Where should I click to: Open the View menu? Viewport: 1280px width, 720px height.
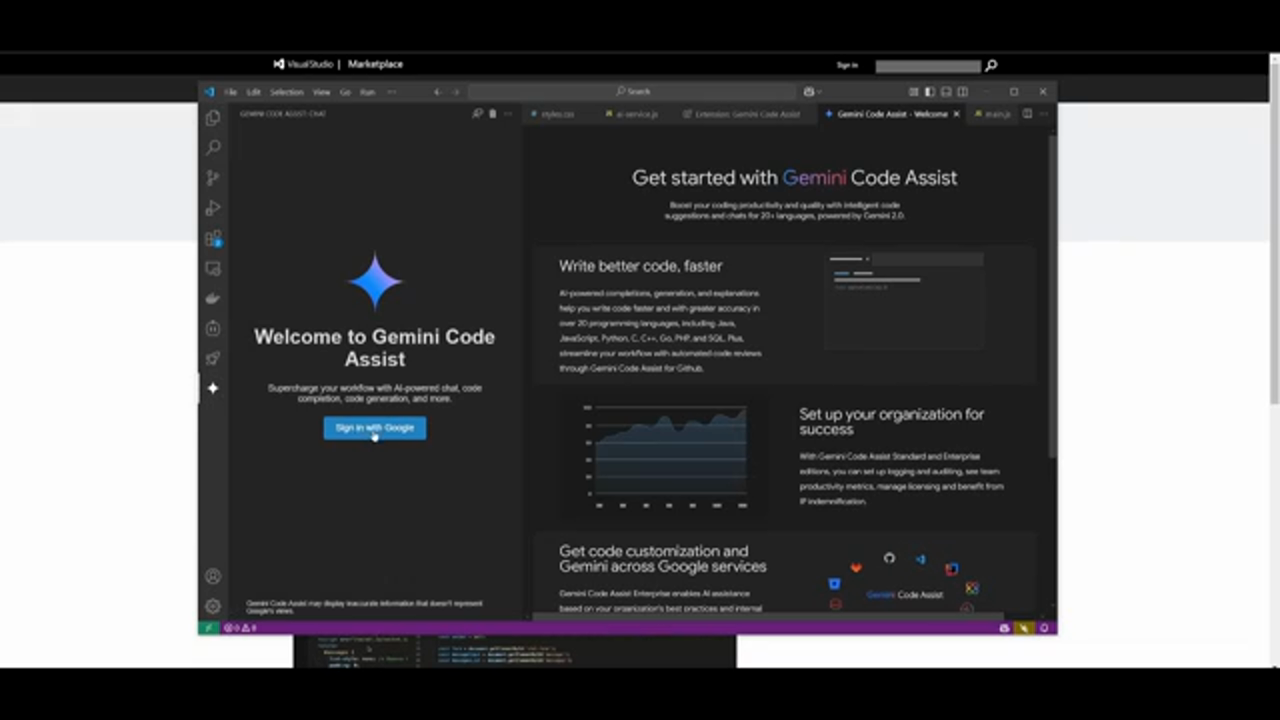(321, 92)
